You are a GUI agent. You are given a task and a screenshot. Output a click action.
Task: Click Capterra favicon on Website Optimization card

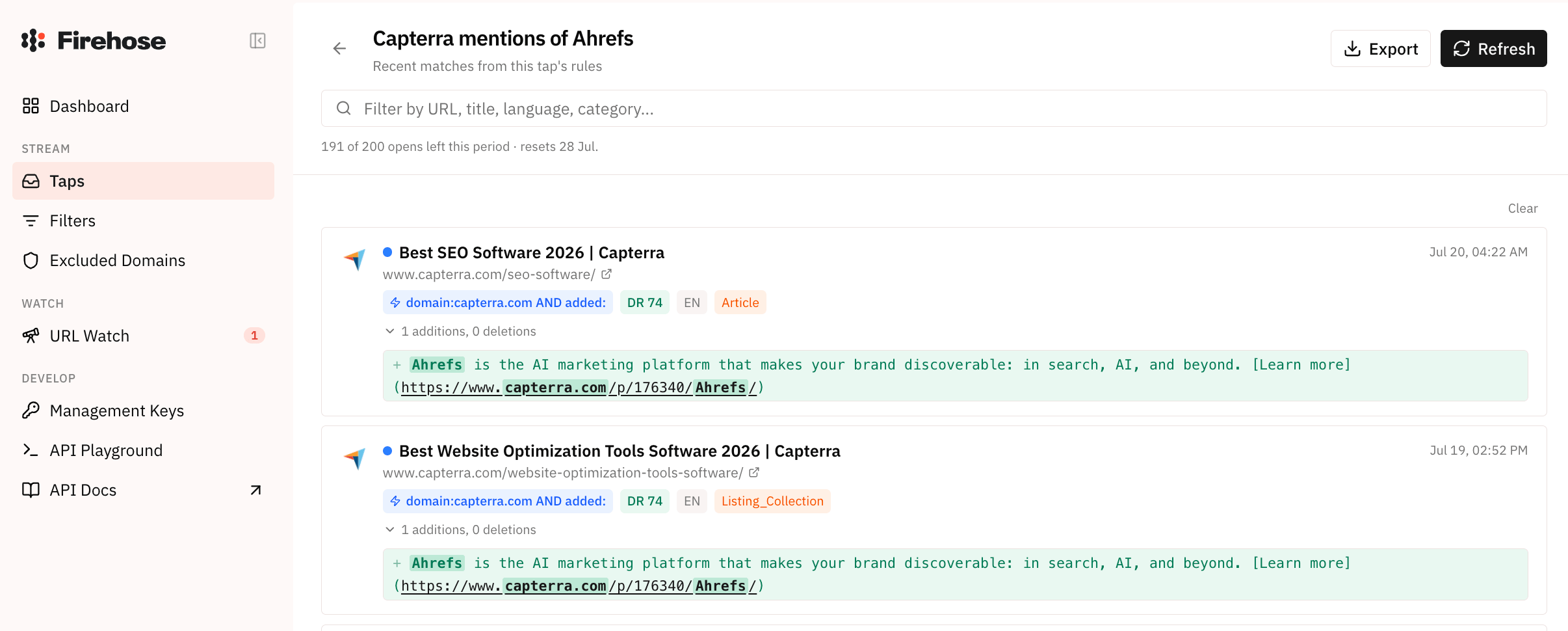click(355, 458)
